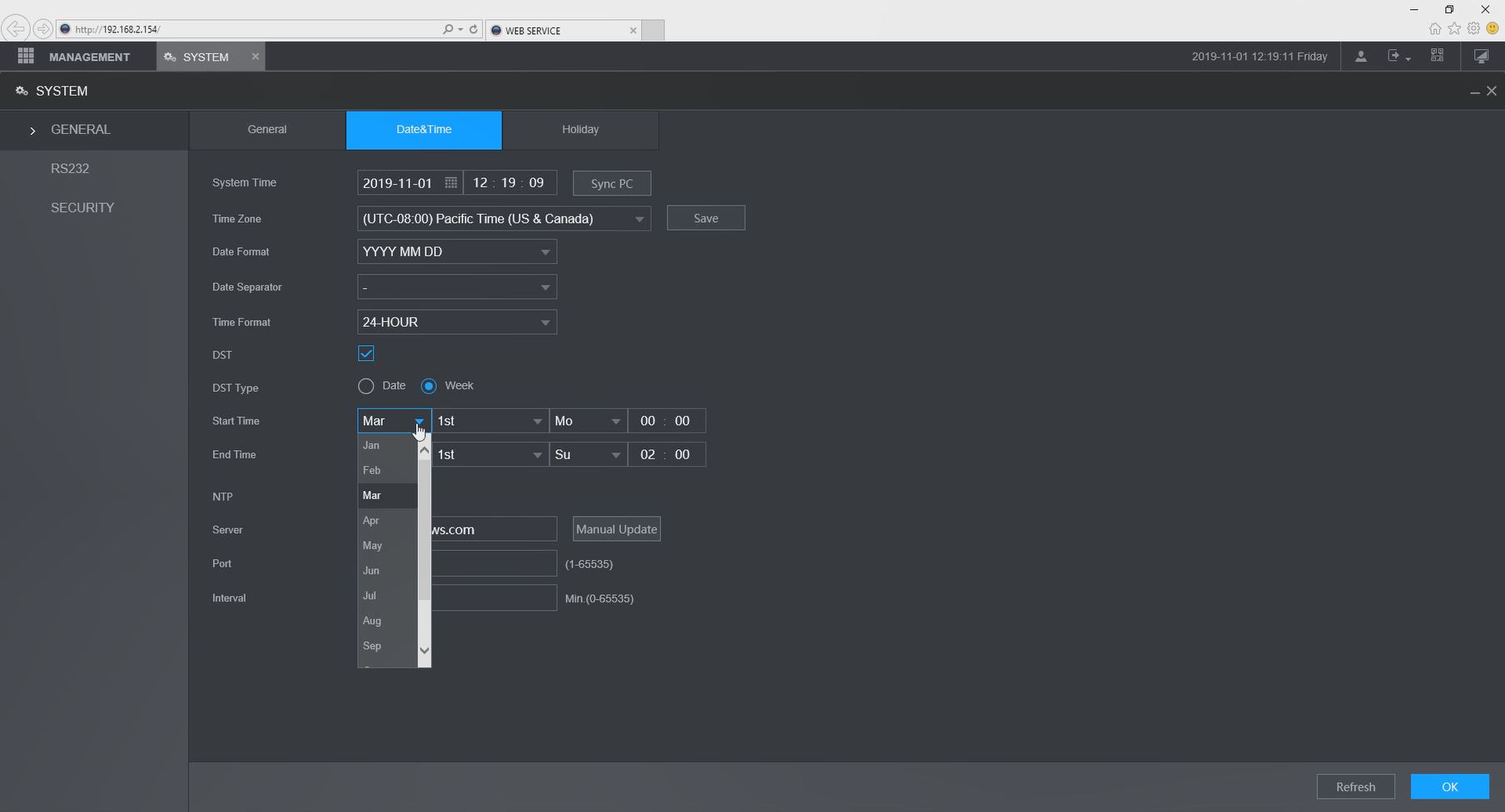Click the logout icon in header
Screen dimensions: 1505x812
[1395, 57]
